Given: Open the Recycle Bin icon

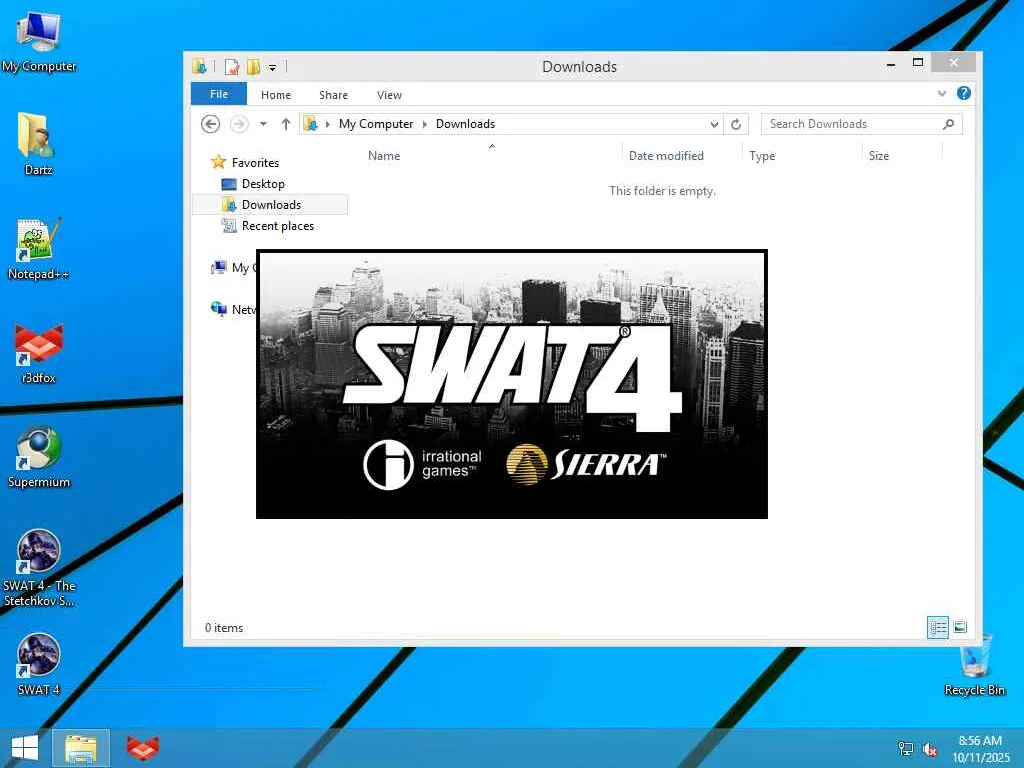Looking at the screenshot, I should click(974, 664).
